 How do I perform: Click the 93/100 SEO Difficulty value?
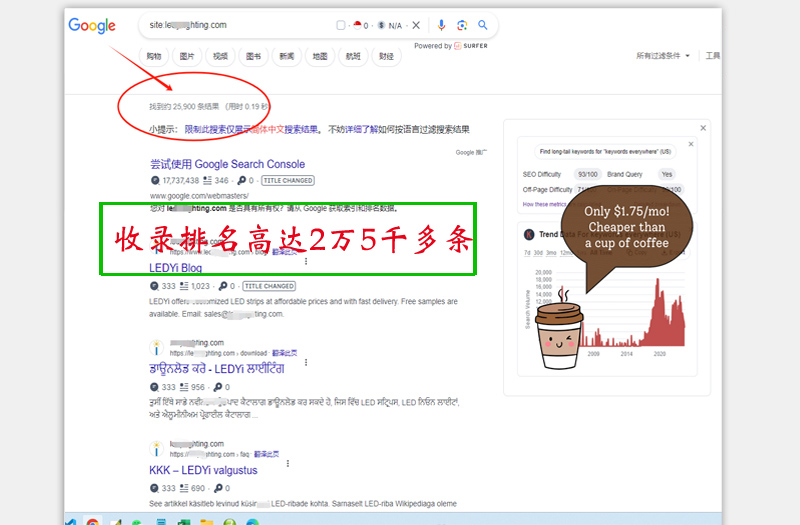(x=587, y=174)
